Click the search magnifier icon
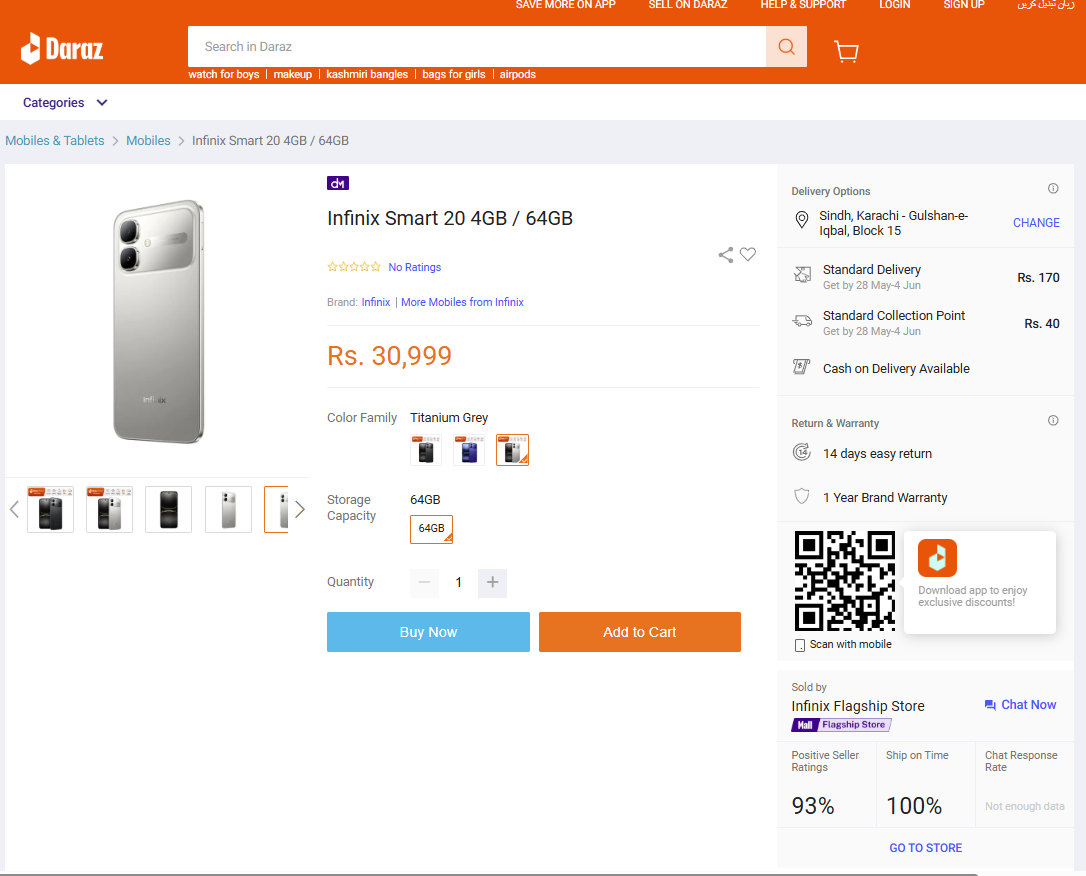 (x=786, y=46)
